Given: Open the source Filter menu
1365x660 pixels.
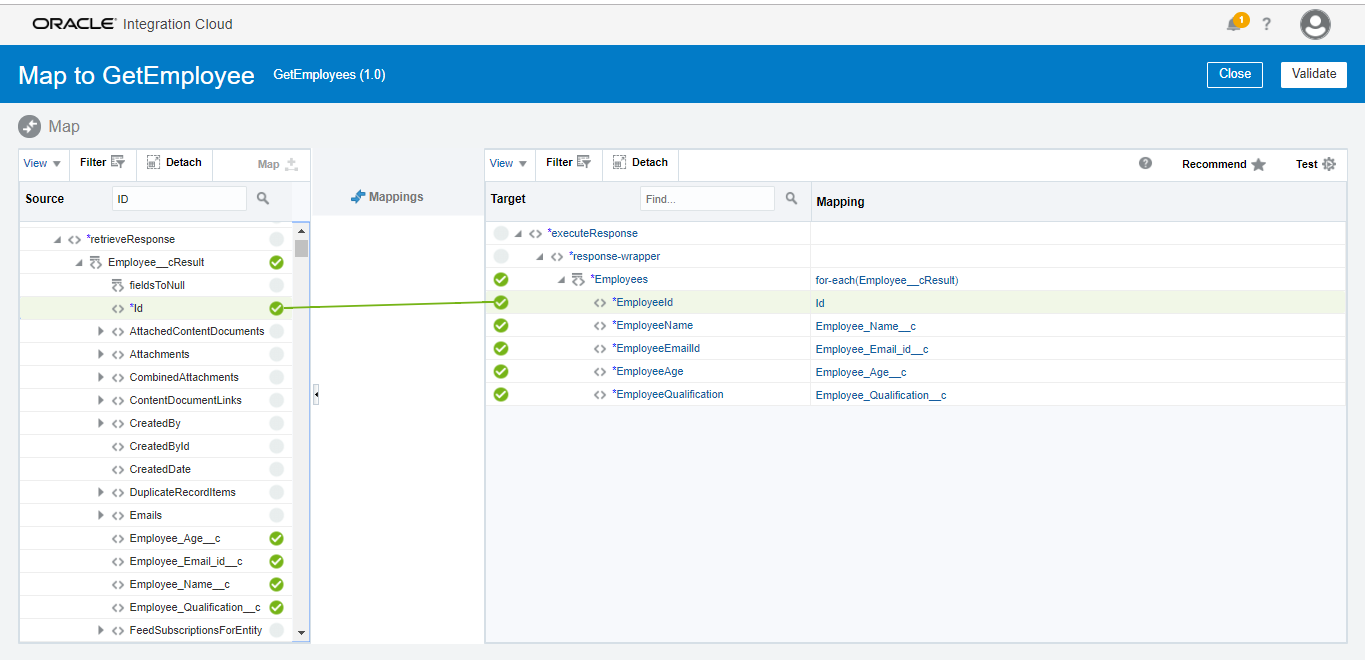Looking at the screenshot, I should pyautogui.click(x=102, y=162).
